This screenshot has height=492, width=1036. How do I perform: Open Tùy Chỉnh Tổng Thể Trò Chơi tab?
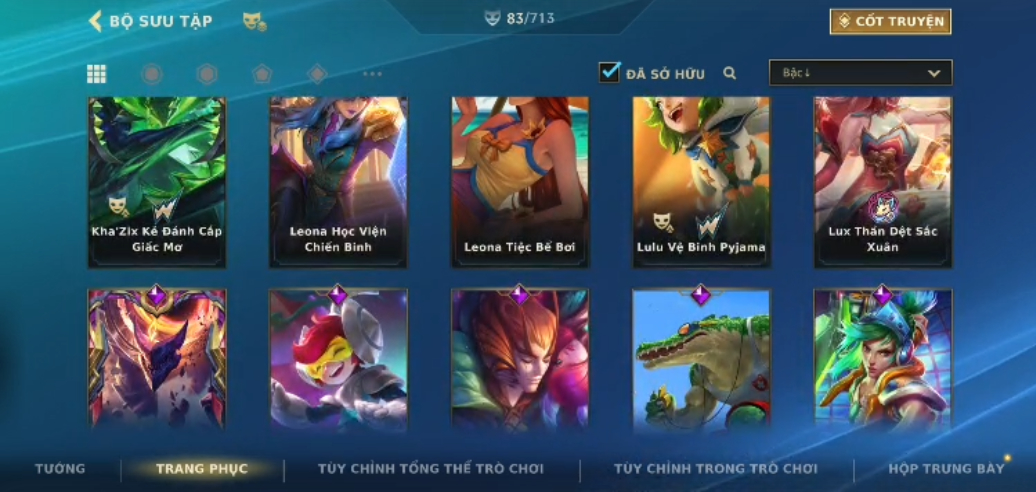[431, 469]
